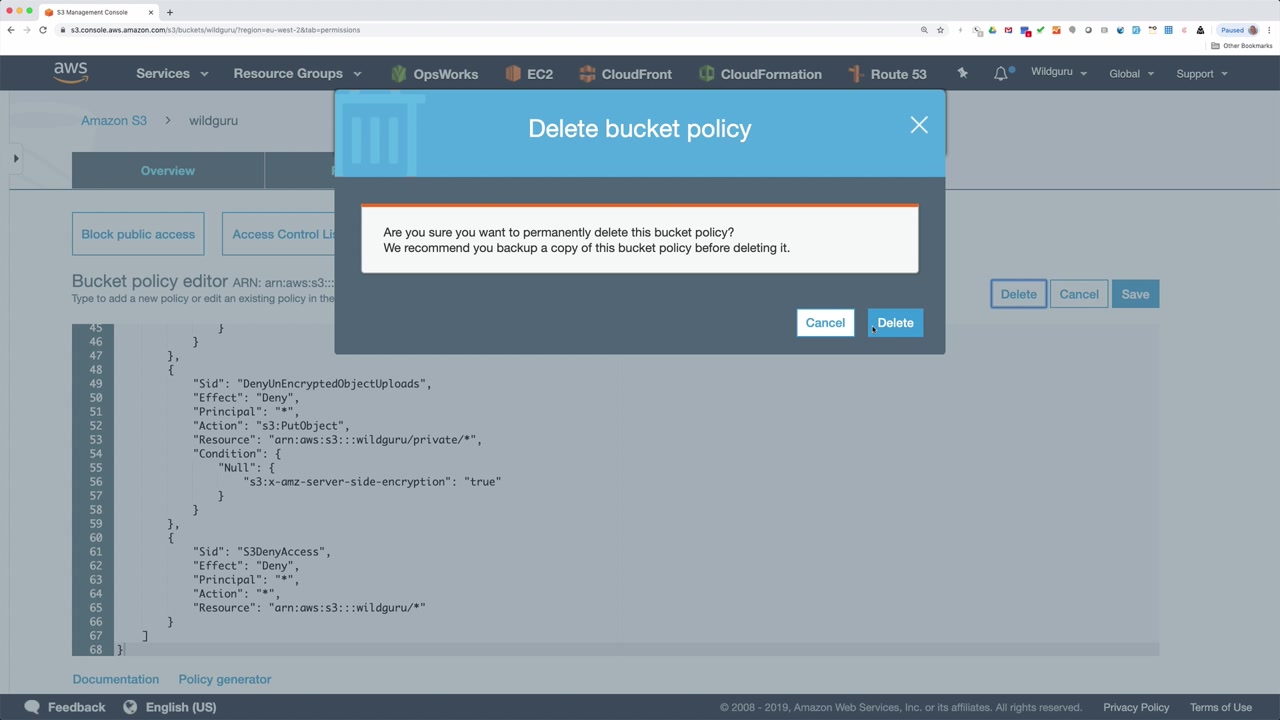Screen dimensions: 1280x720
Task: Click the zoom magnifier icon in address bar
Action: [924, 30]
